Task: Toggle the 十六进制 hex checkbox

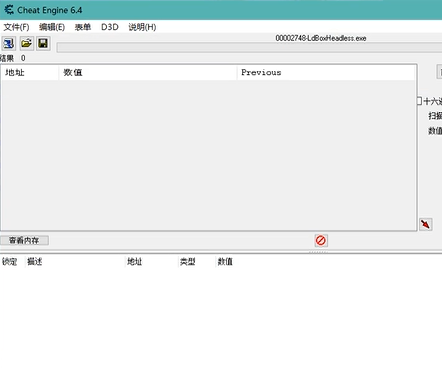Action: click(x=419, y=101)
